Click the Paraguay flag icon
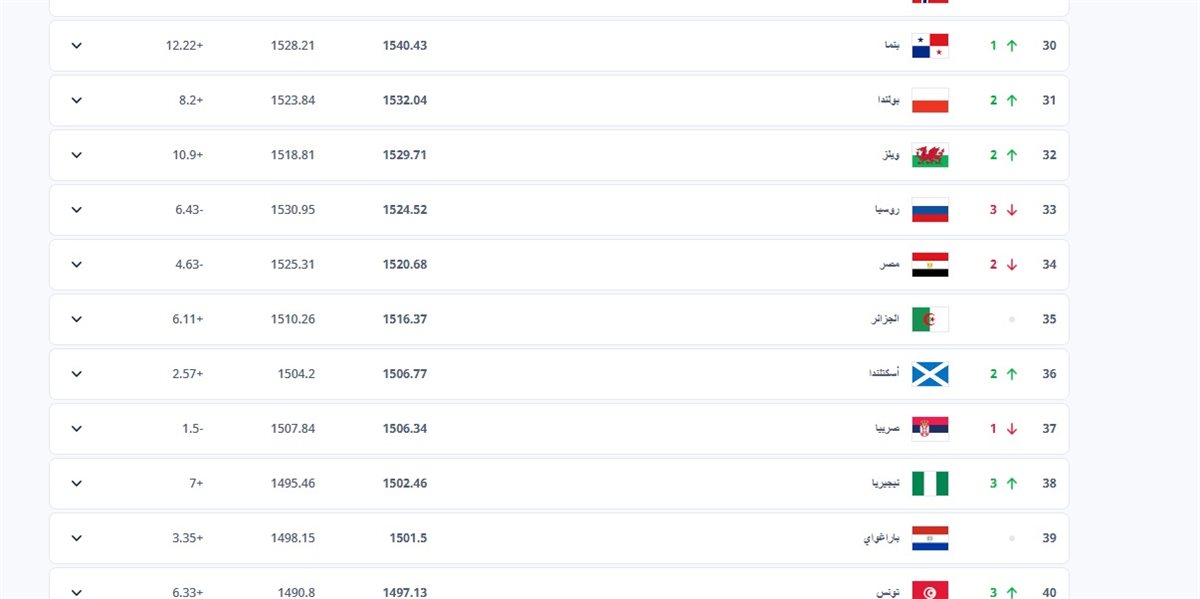1200x599 pixels. [929, 538]
